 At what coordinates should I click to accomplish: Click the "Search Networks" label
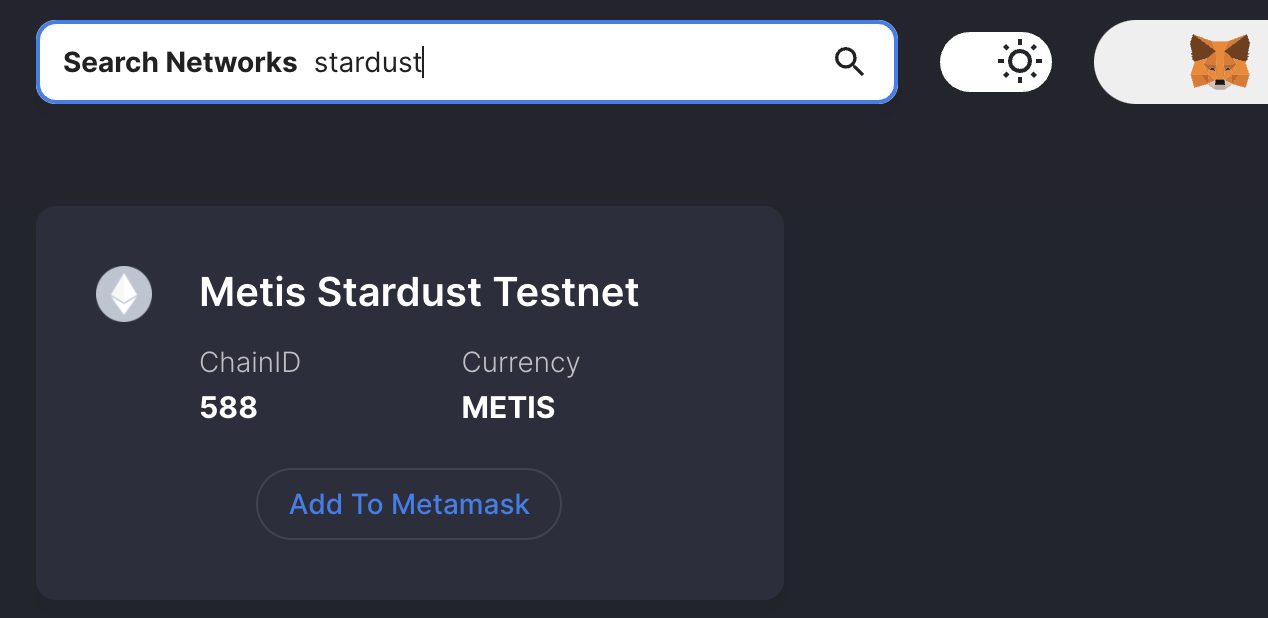click(x=180, y=63)
